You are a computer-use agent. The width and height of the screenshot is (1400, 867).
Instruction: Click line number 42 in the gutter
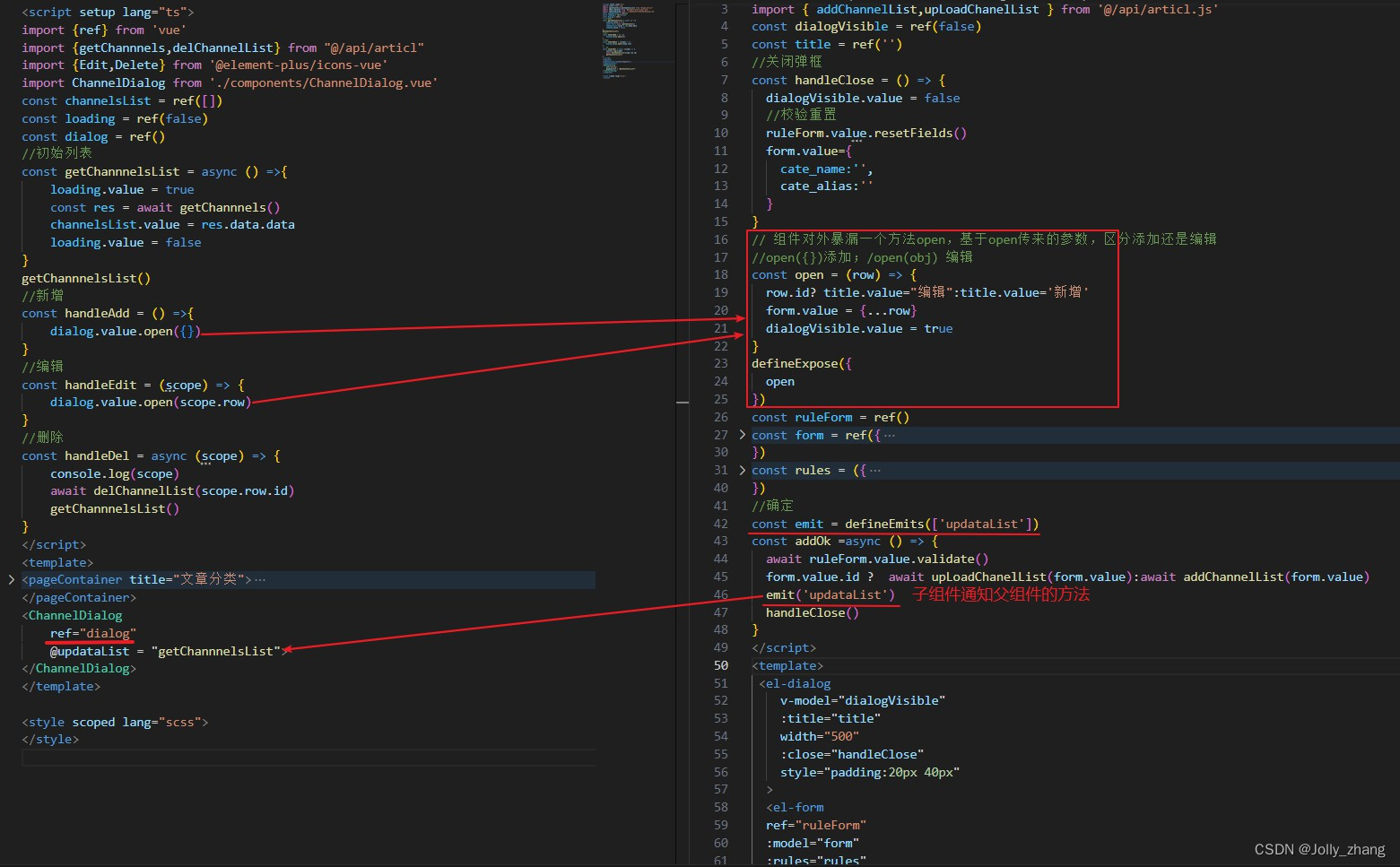point(721,524)
